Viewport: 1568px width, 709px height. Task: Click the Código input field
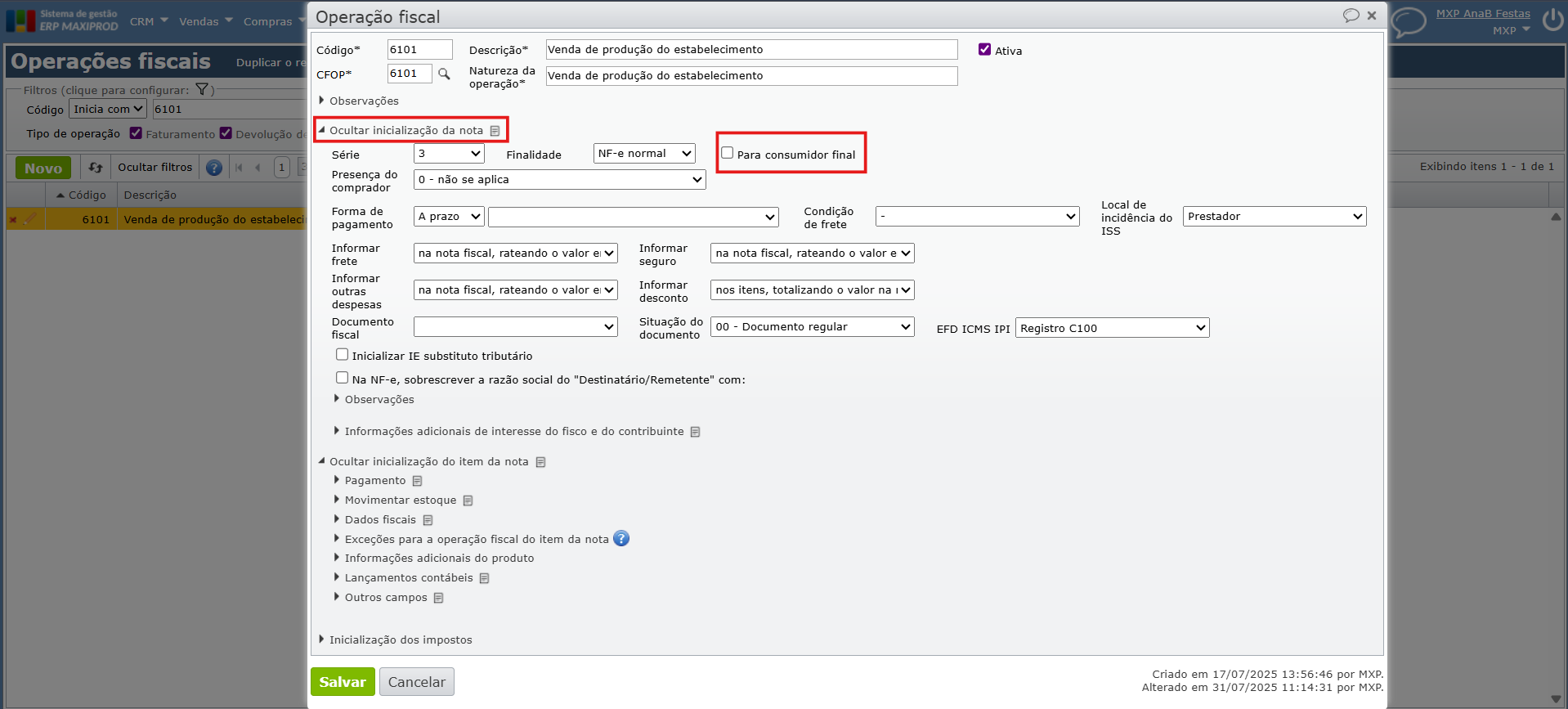(x=419, y=50)
